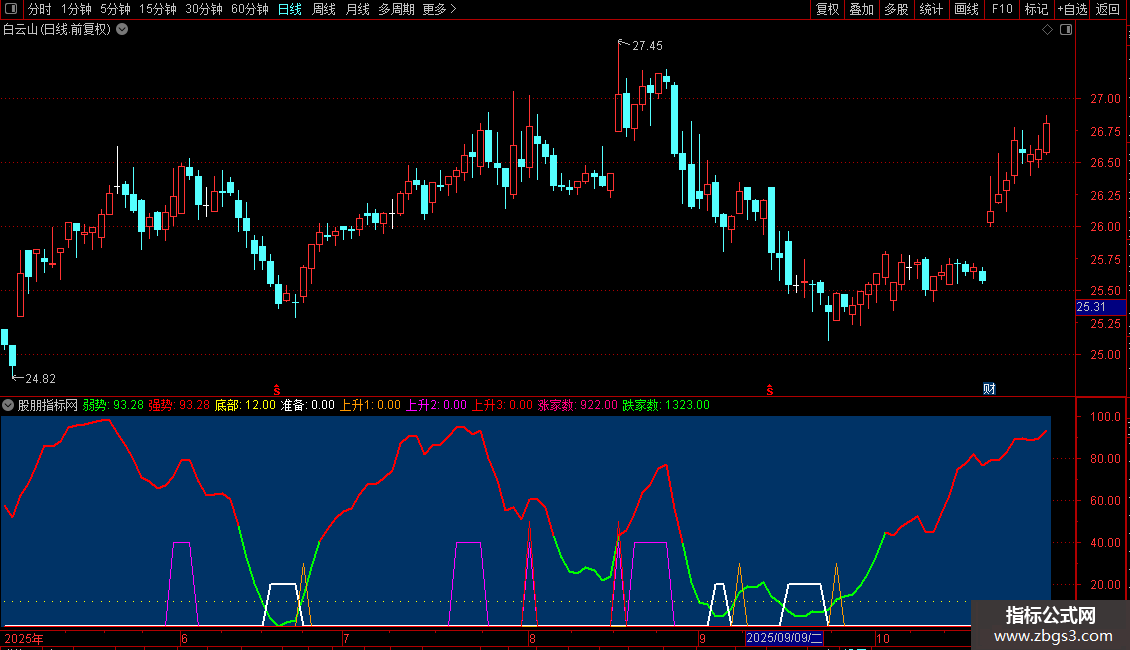
Task: Open the 白云山 chart settings dropdown
Action: [123, 29]
